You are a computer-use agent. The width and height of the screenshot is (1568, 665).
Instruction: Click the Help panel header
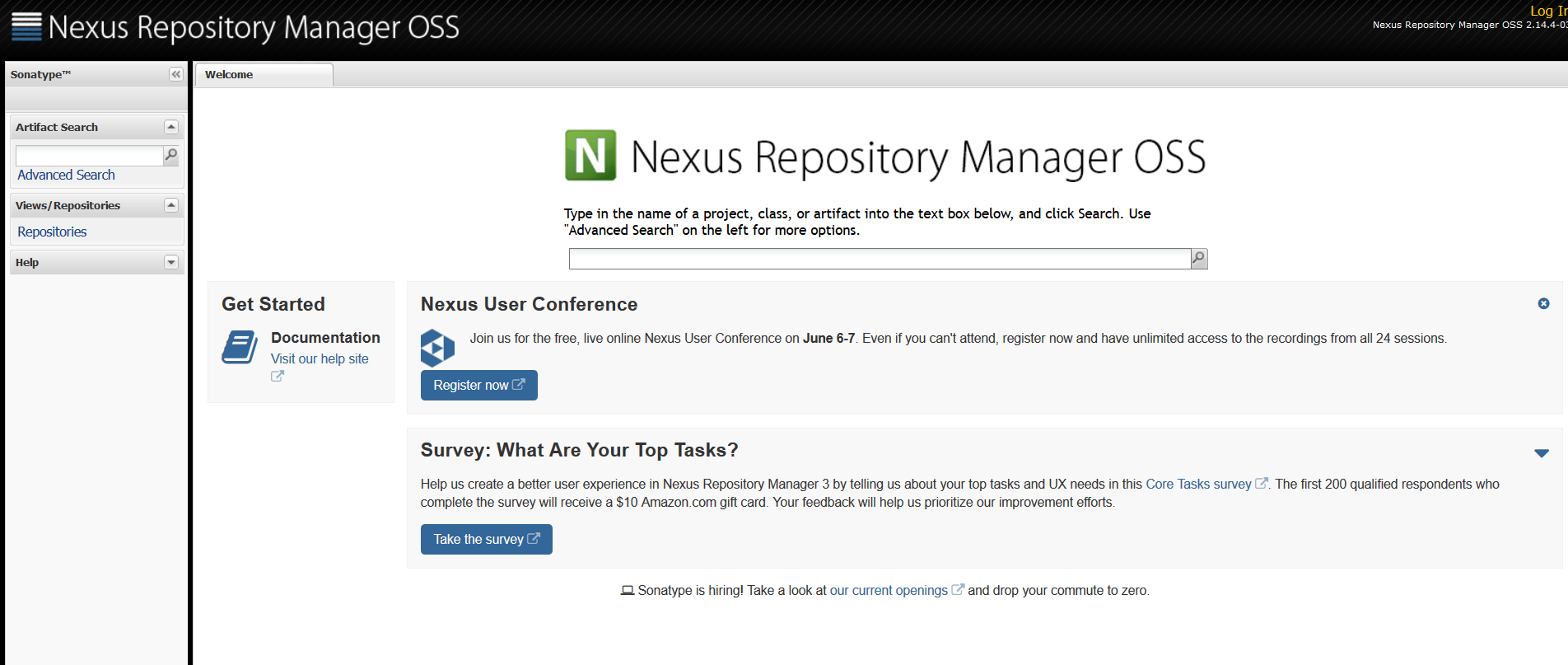click(97, 262)
